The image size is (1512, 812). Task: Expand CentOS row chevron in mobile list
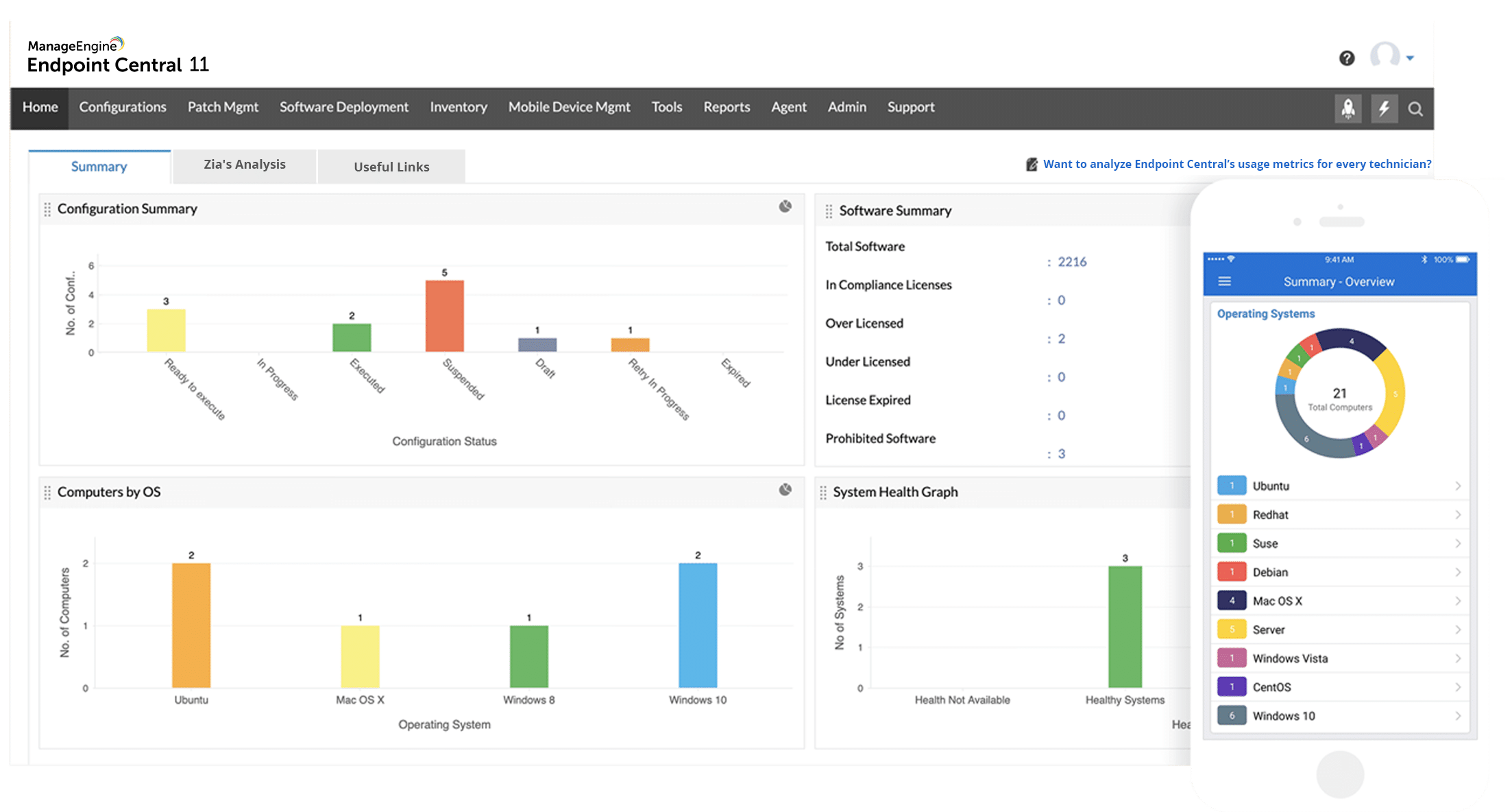1458,687
